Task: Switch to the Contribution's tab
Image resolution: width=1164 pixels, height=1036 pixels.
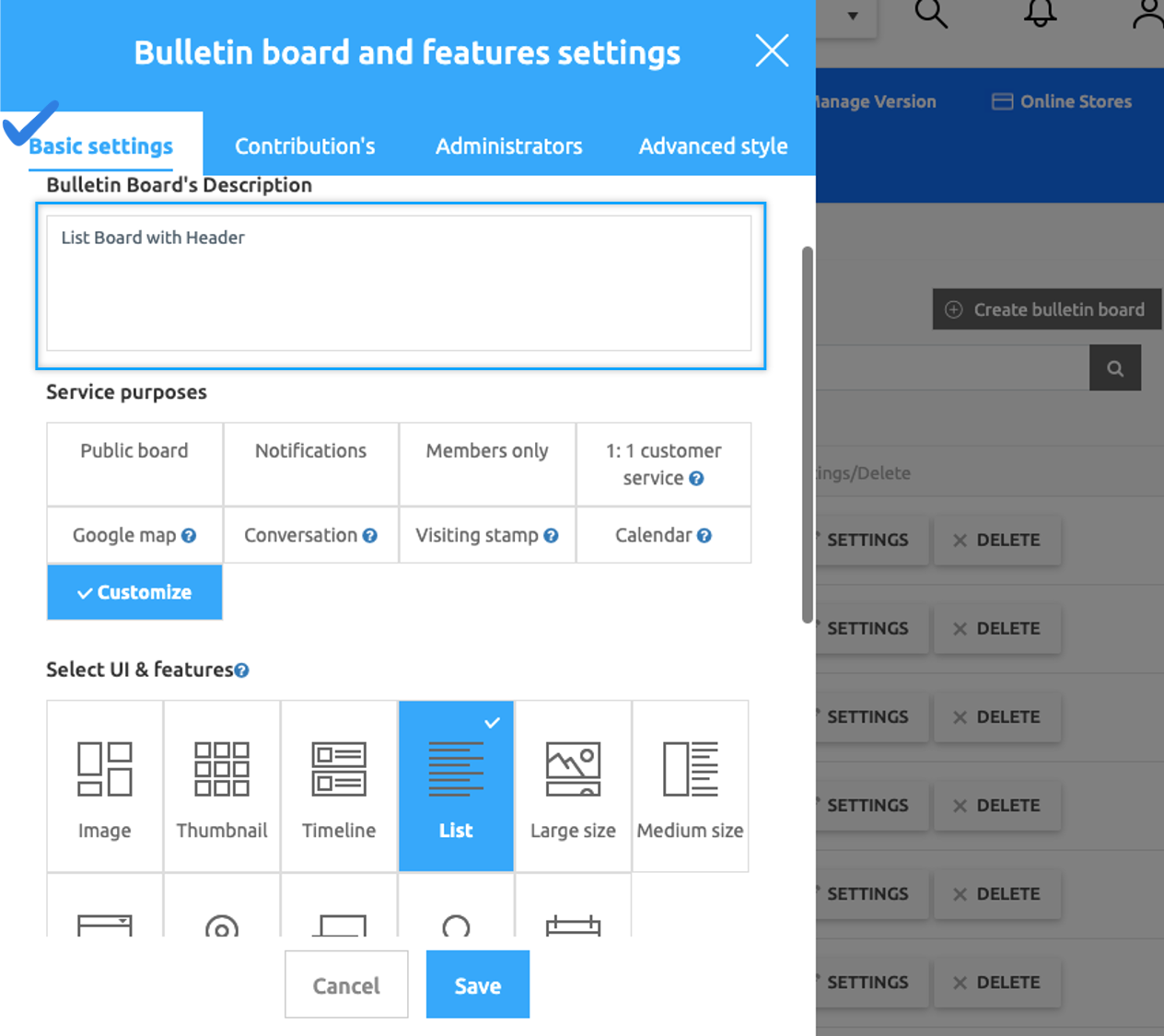Action: tap(305, 146)
